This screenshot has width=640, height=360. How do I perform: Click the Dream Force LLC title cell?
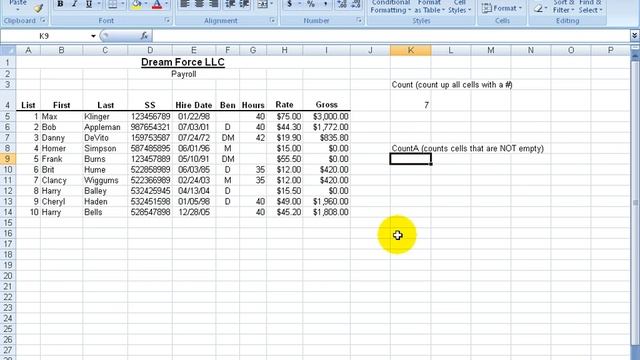[183, 62]
